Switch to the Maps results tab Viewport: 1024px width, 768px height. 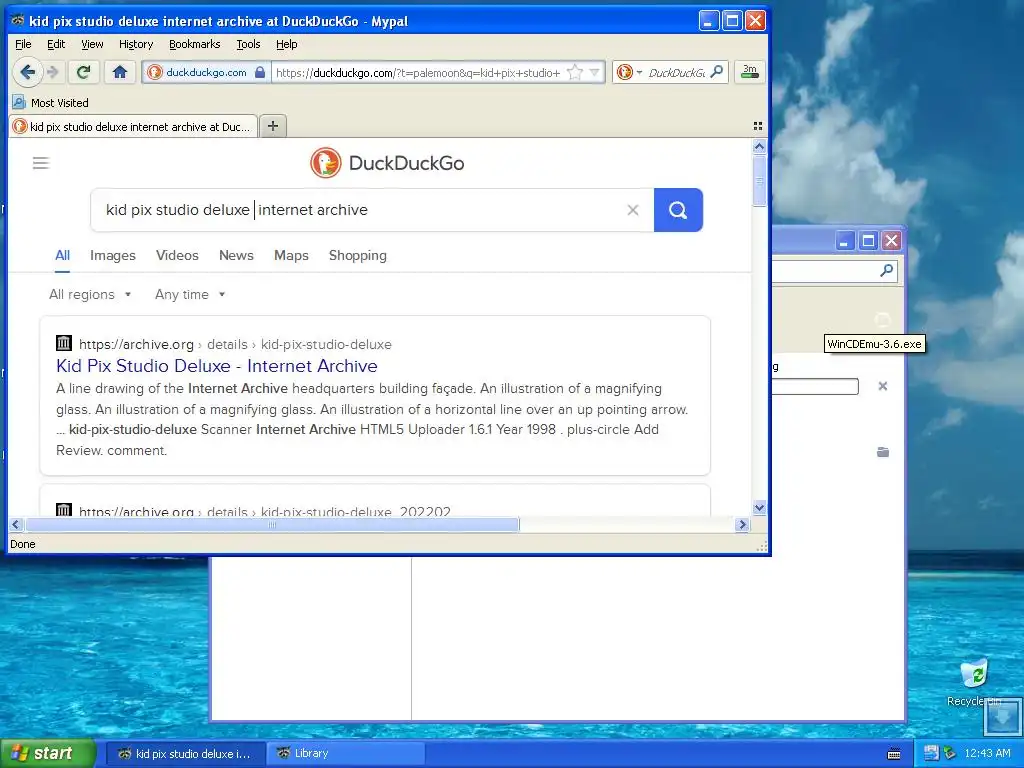pos(291,255)
